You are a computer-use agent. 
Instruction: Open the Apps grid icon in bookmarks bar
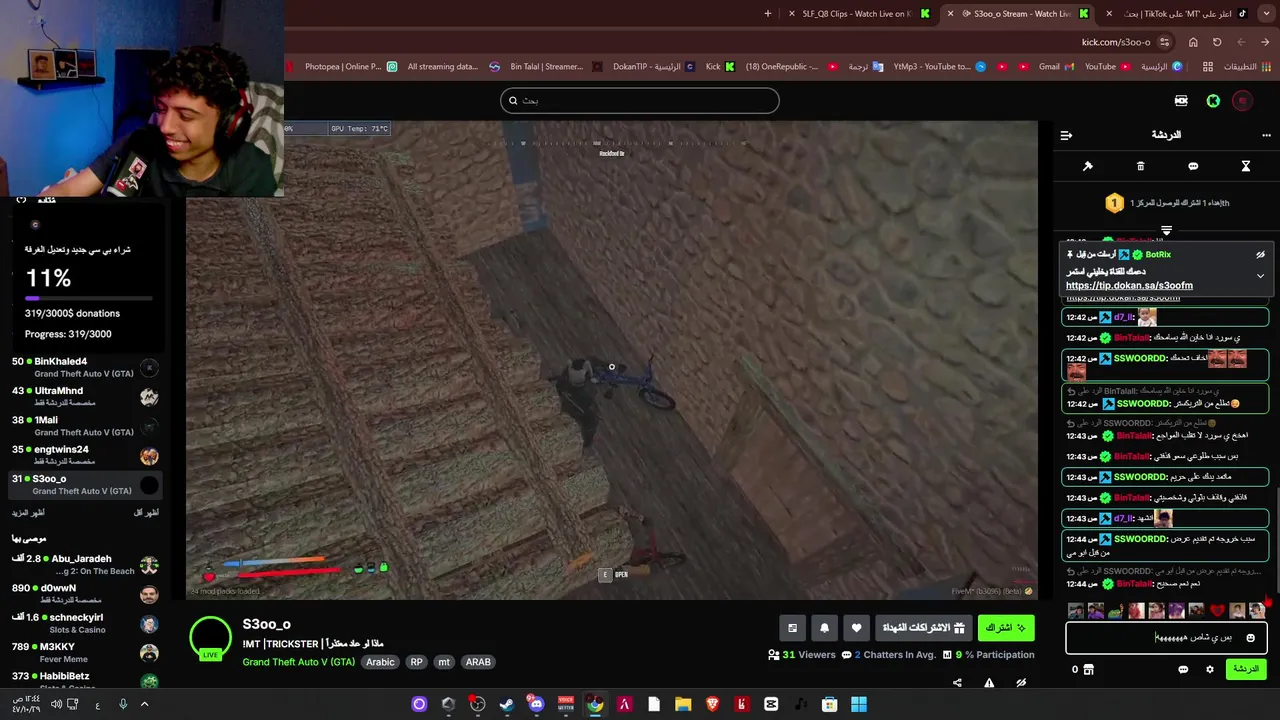tap(1208, 67)
